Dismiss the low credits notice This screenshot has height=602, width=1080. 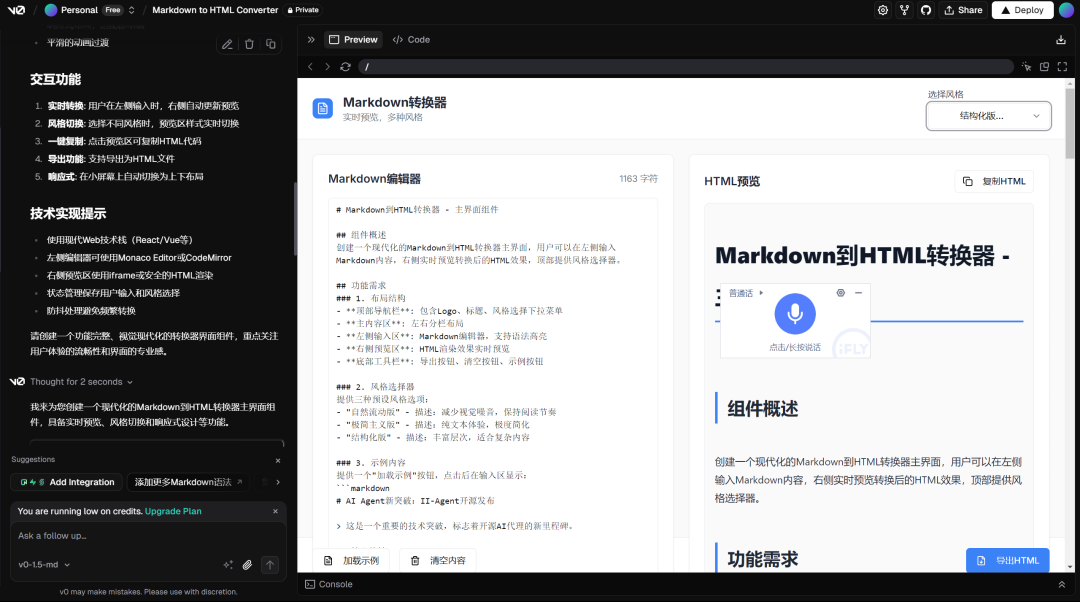tap(276, 511)
